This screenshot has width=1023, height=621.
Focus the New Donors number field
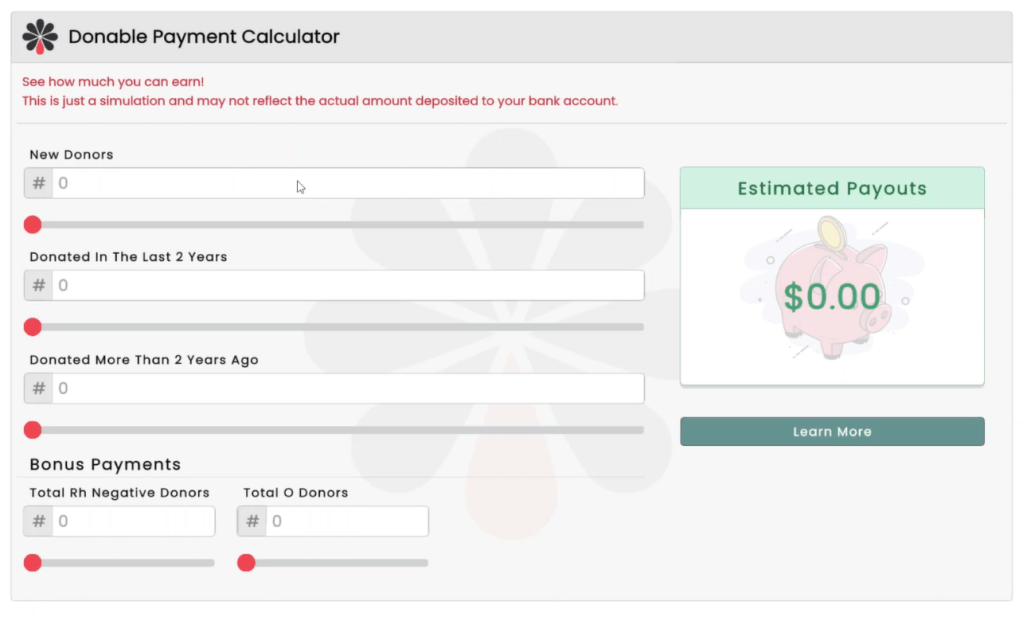347,183
